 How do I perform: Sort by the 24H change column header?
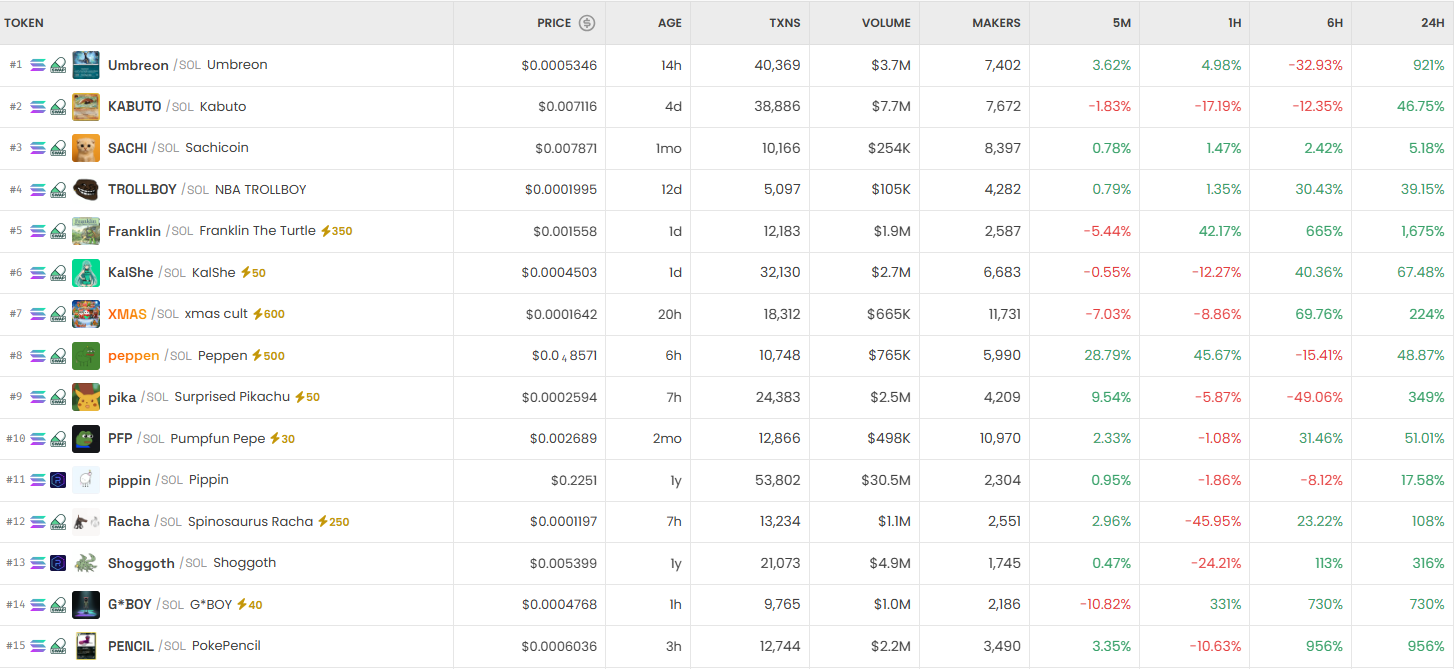pos(1431,23)
